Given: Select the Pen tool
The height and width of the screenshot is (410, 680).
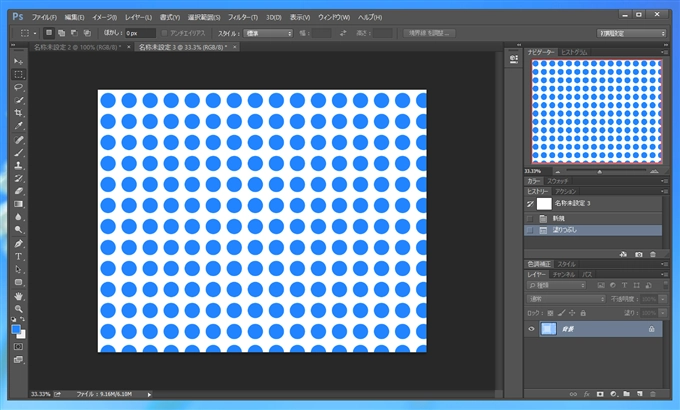Looking at the screenshot, I should (18, 243).
